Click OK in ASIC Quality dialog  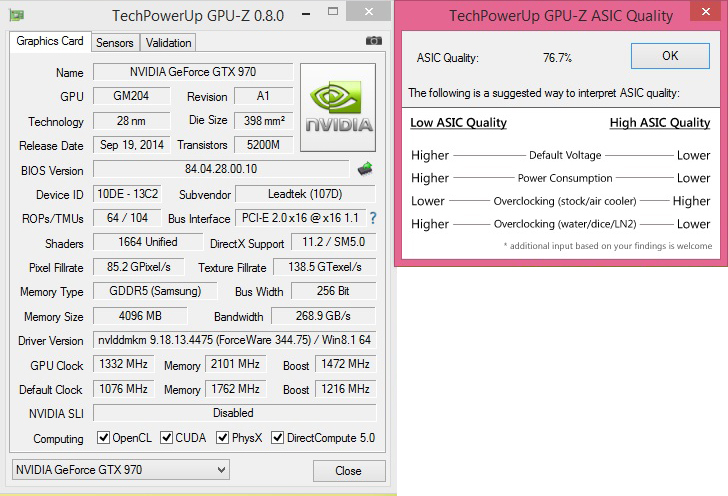tap(670, 56)
